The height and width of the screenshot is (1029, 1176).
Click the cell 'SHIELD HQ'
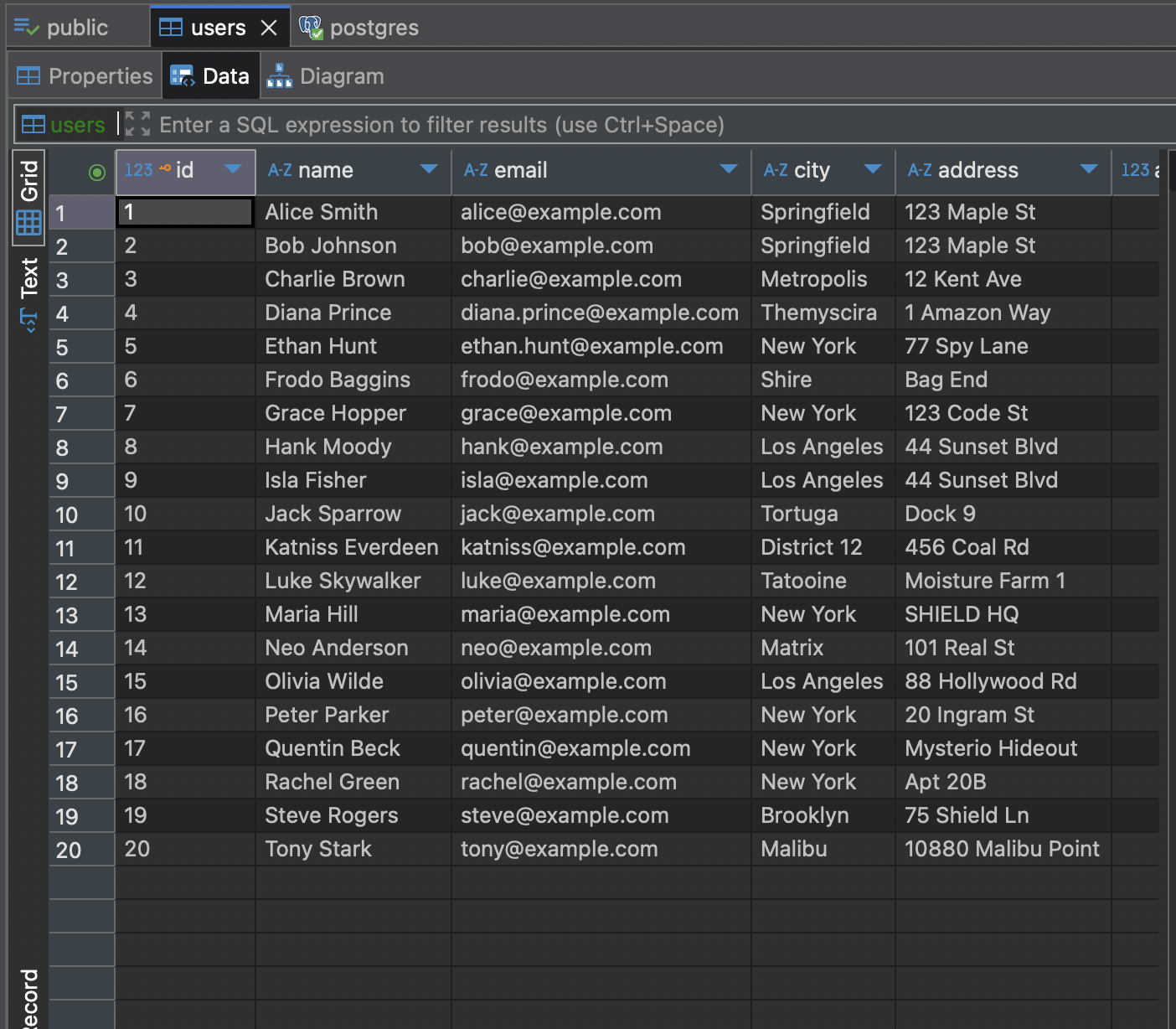(1003, 614)
